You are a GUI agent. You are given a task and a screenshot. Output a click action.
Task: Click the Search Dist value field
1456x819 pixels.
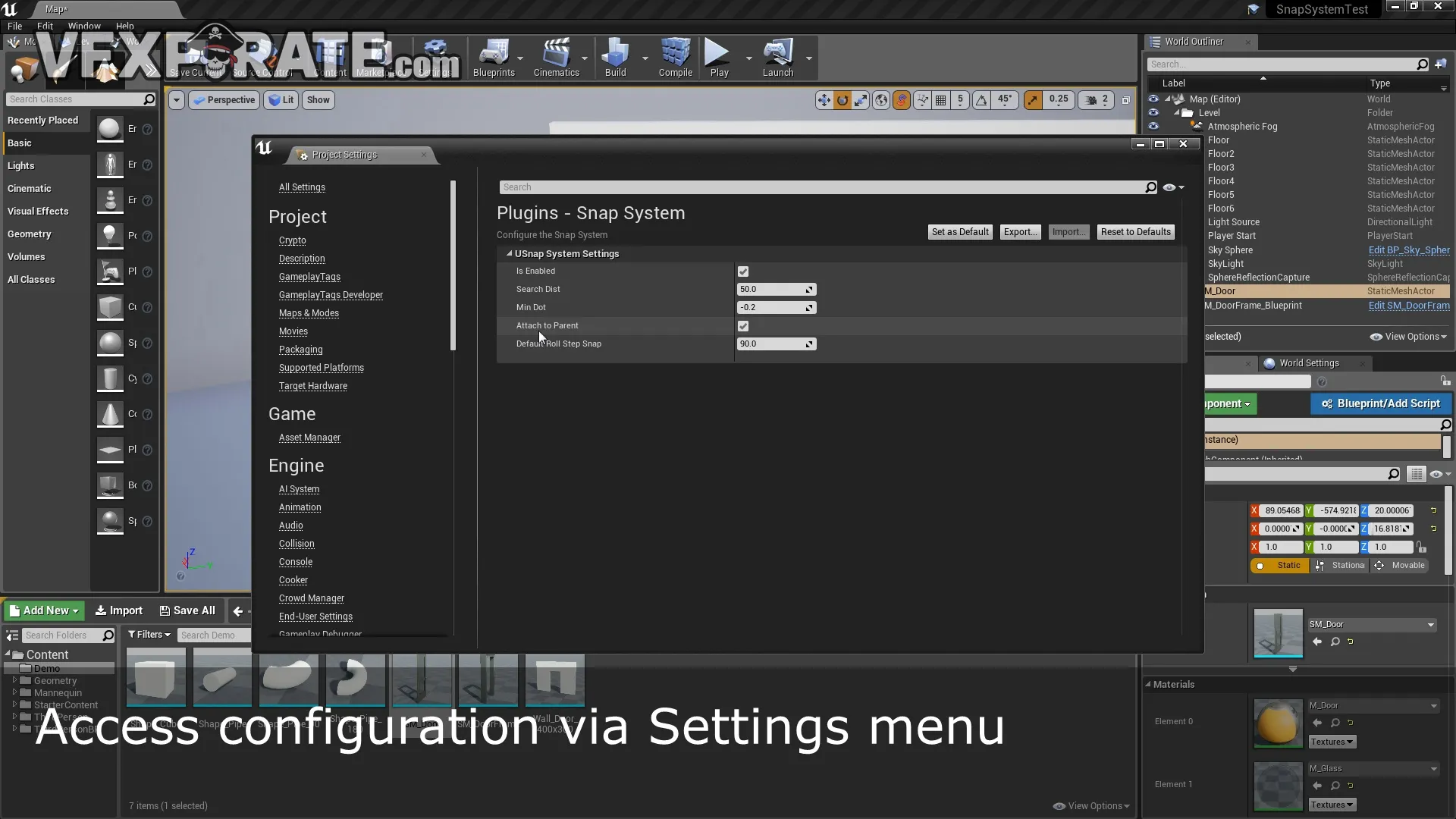tap(776, 290)
